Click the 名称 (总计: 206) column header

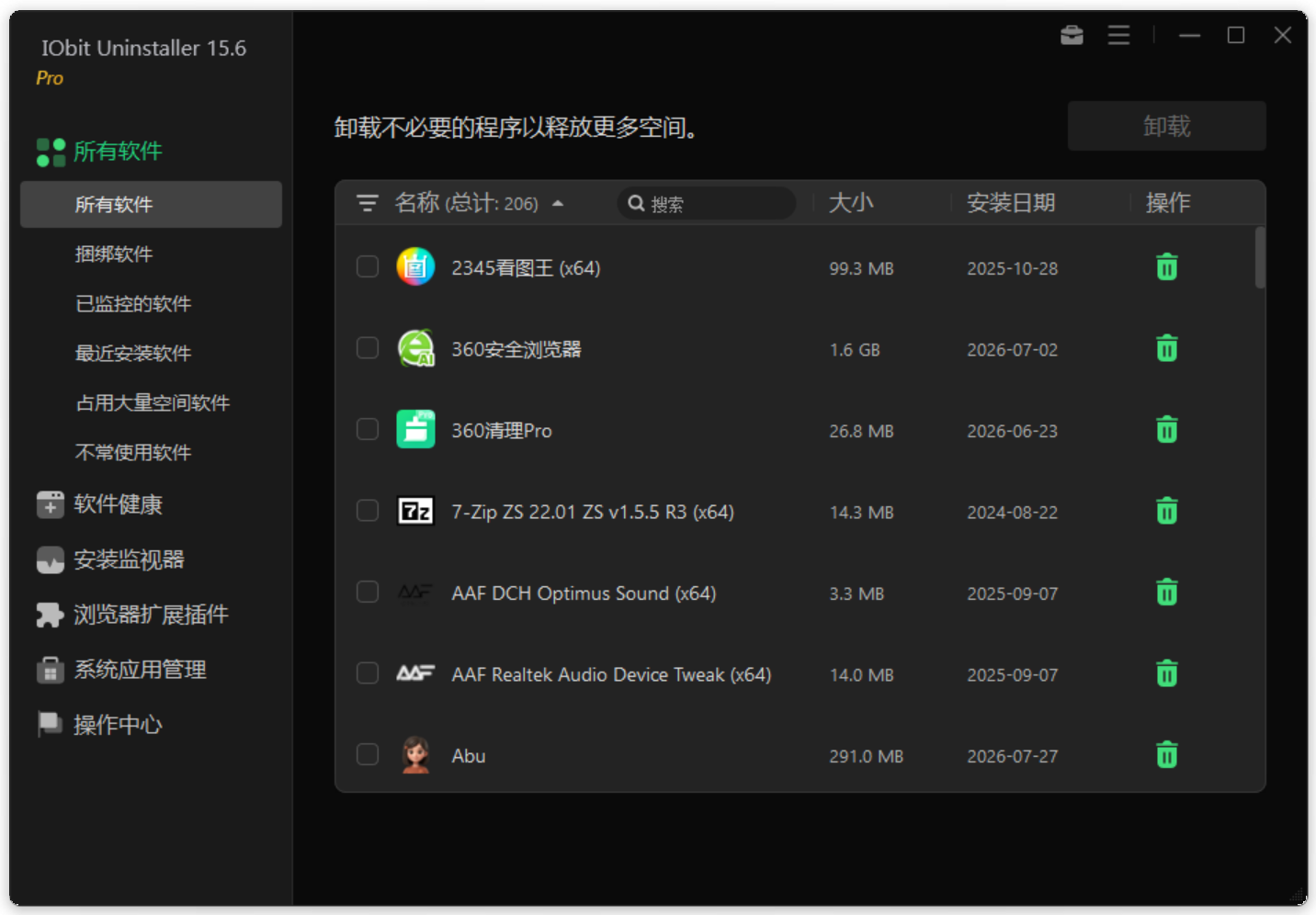click(466, 203)
